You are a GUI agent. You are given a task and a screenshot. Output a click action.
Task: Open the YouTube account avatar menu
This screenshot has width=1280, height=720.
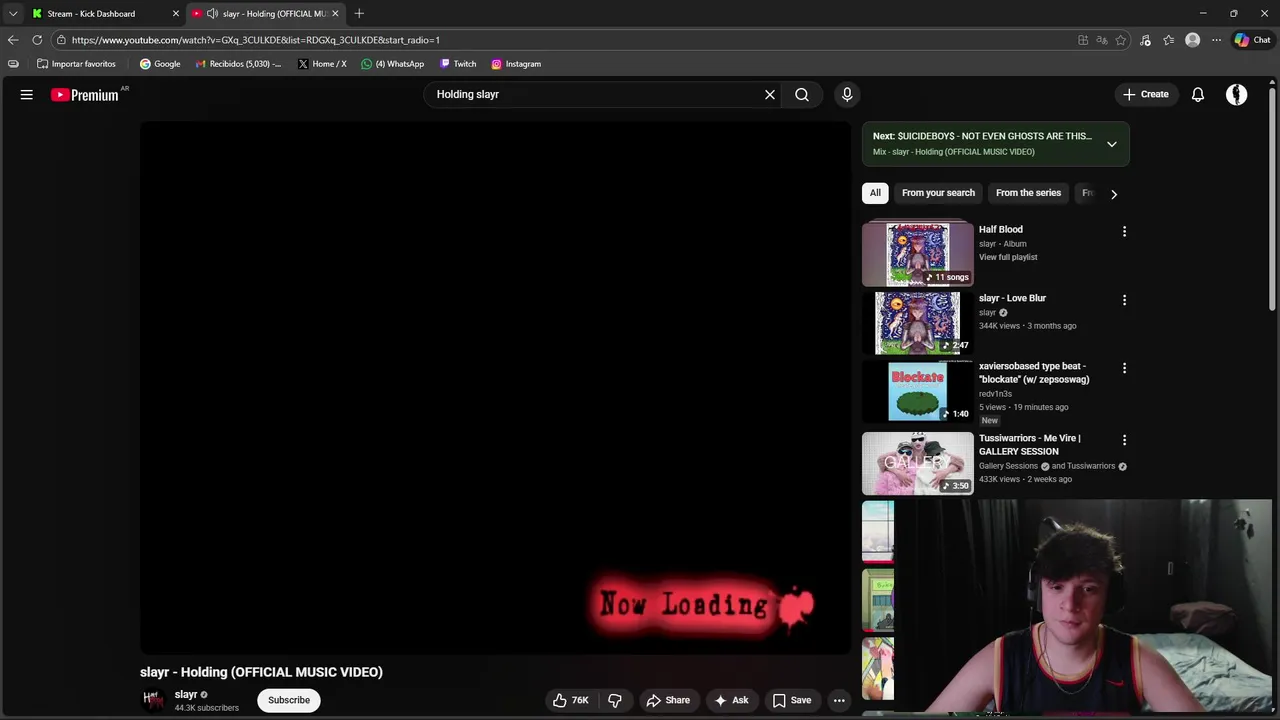tap(1237, 94)
